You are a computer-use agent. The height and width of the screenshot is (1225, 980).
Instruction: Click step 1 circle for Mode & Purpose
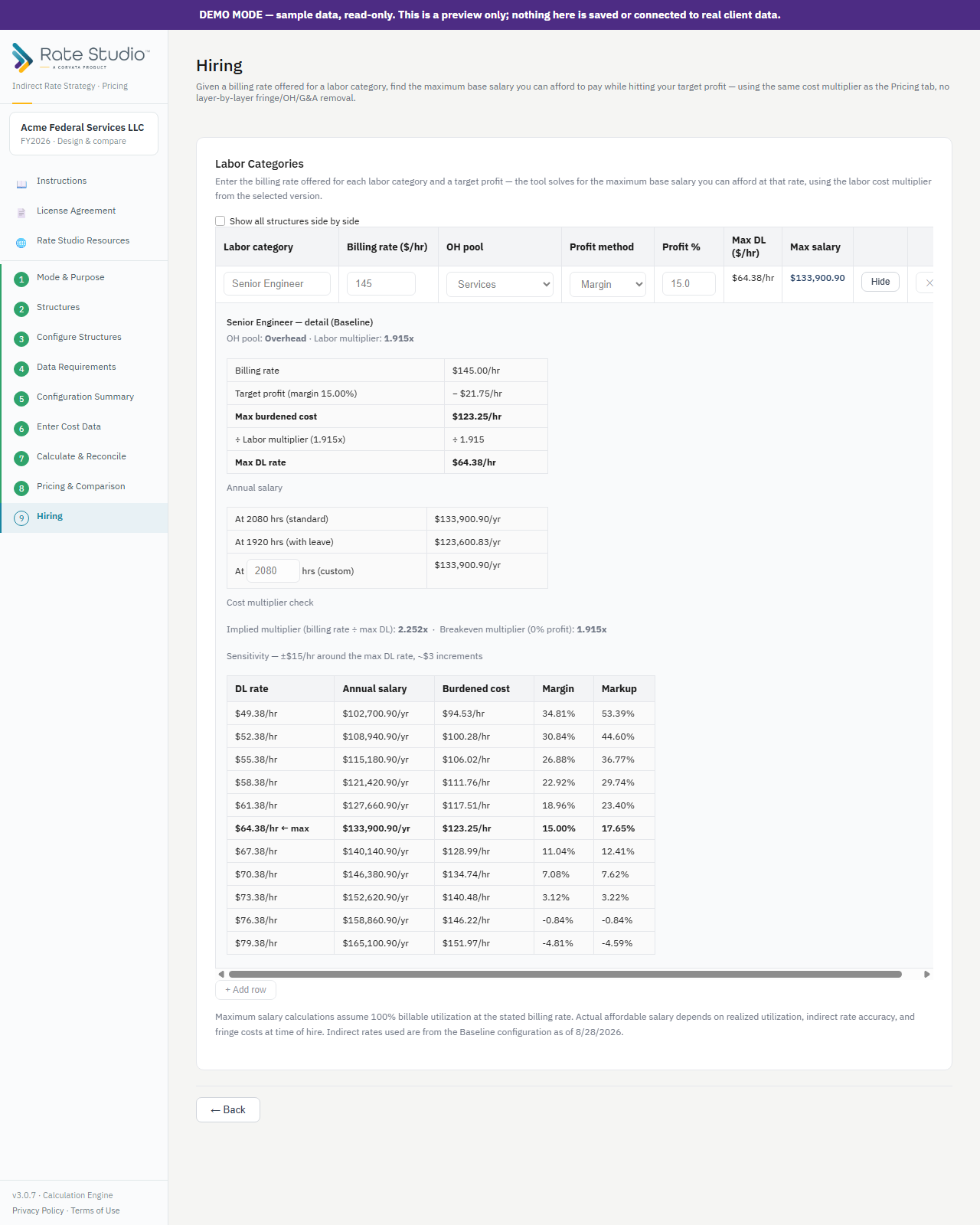point(21,279)
